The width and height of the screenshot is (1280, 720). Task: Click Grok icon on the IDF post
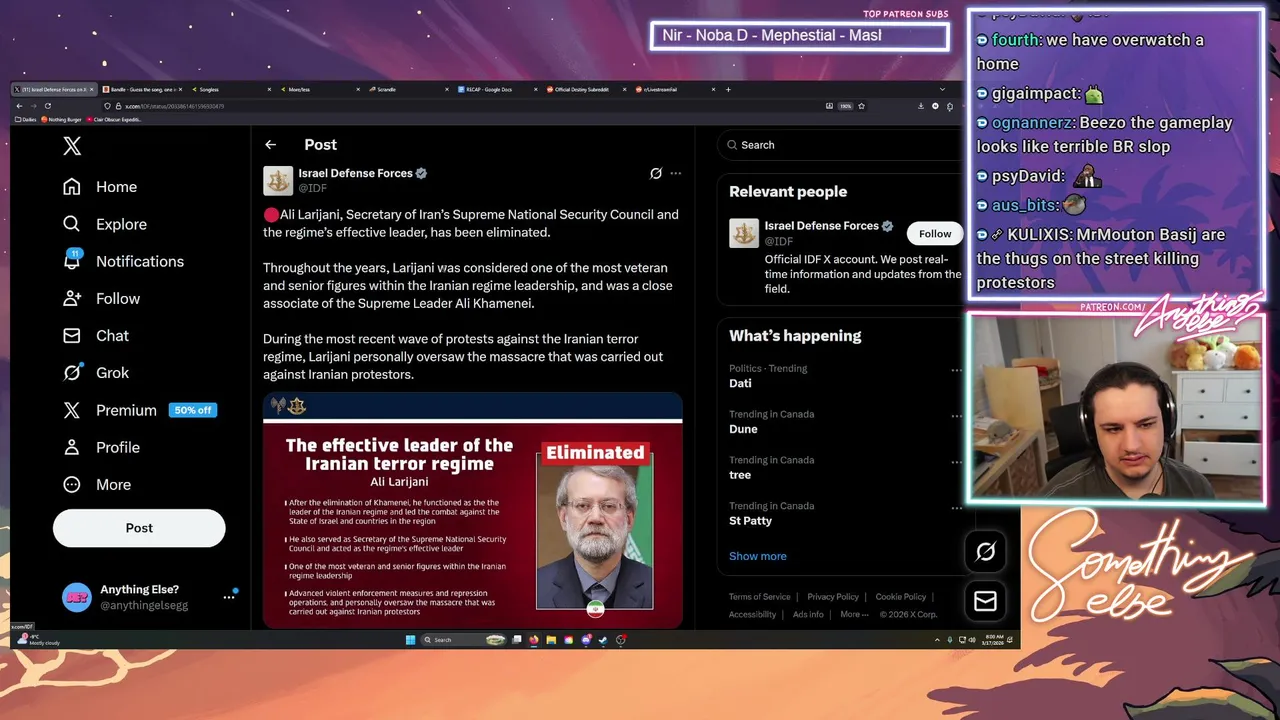pyautogui.click(x=656, y=173)
